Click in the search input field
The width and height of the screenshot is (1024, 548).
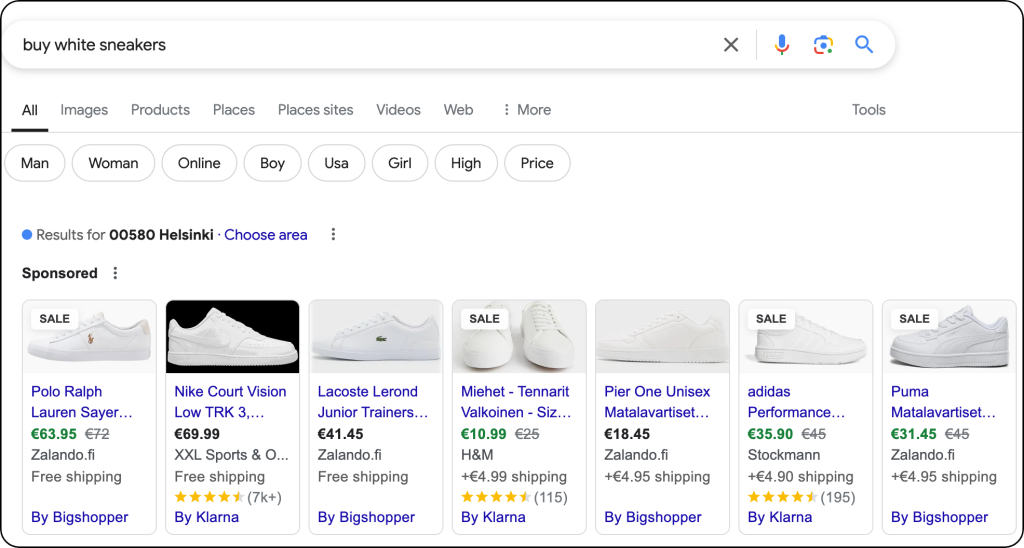(360, 45)
